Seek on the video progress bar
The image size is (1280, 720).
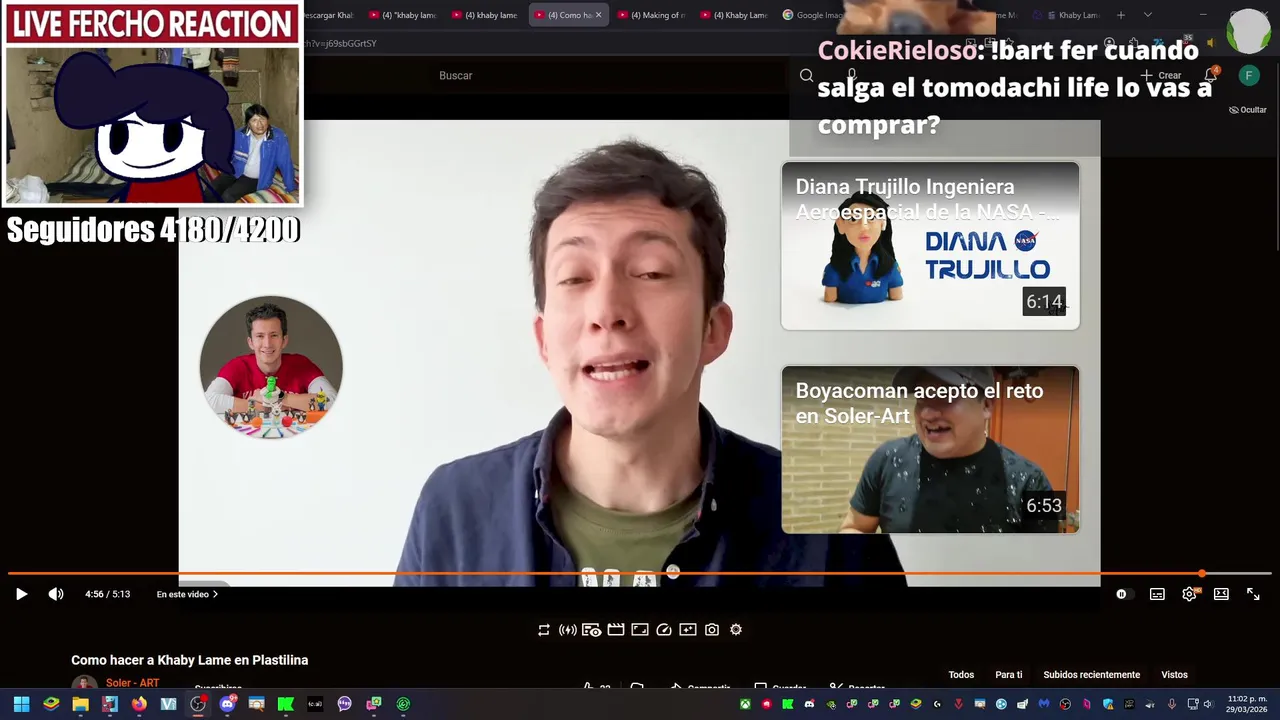[640, 574]
